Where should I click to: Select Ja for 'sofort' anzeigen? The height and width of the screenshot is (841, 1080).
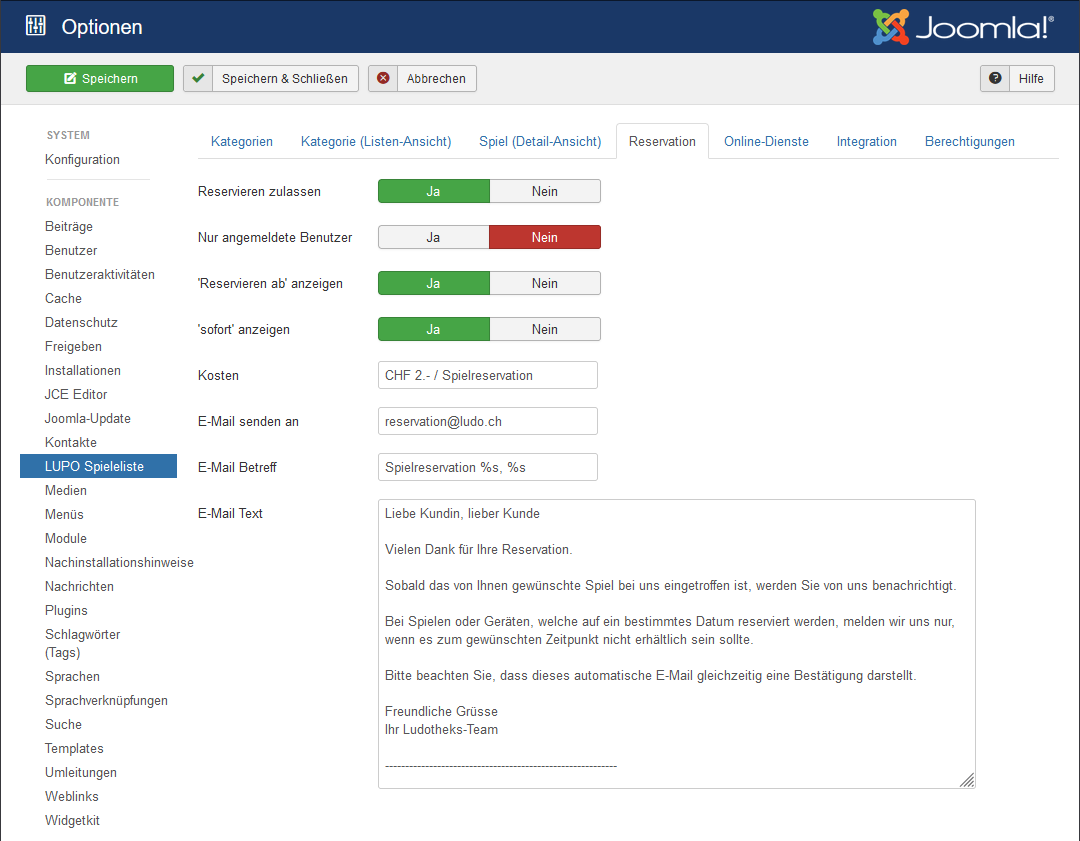[433, 329]
